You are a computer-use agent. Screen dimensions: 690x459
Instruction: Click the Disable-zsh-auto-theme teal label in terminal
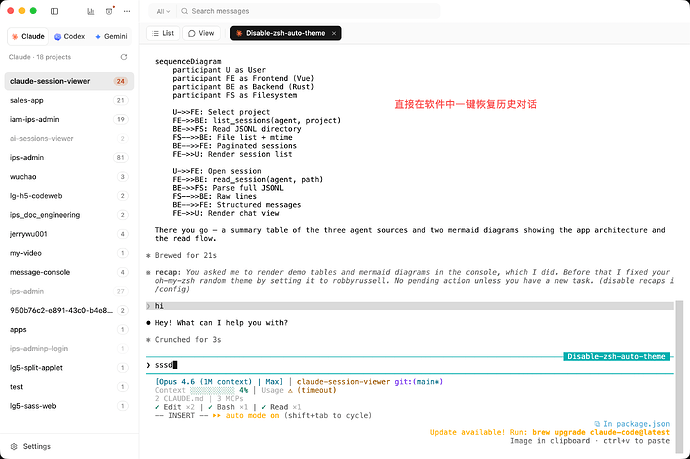(616, 356)
